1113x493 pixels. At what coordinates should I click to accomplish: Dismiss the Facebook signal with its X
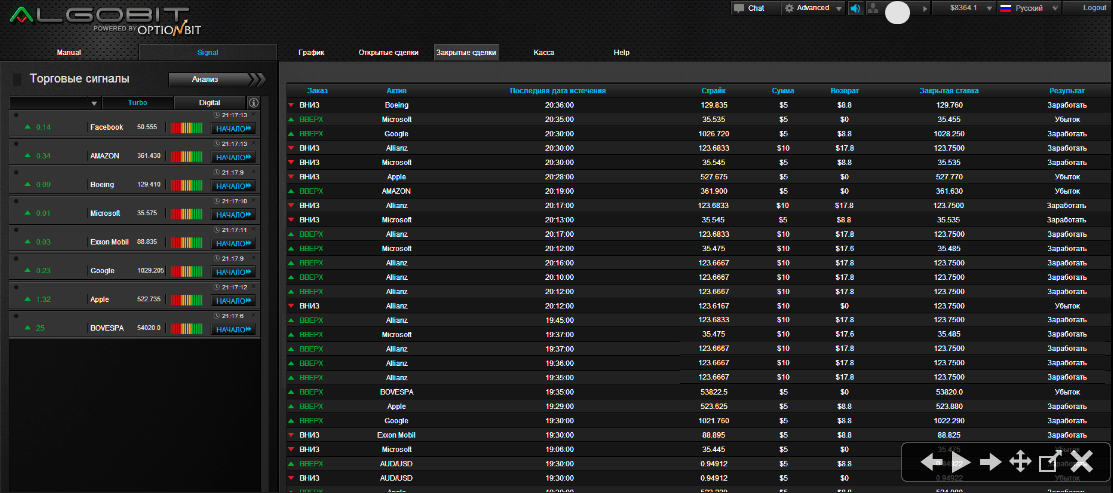click(254, 114)
